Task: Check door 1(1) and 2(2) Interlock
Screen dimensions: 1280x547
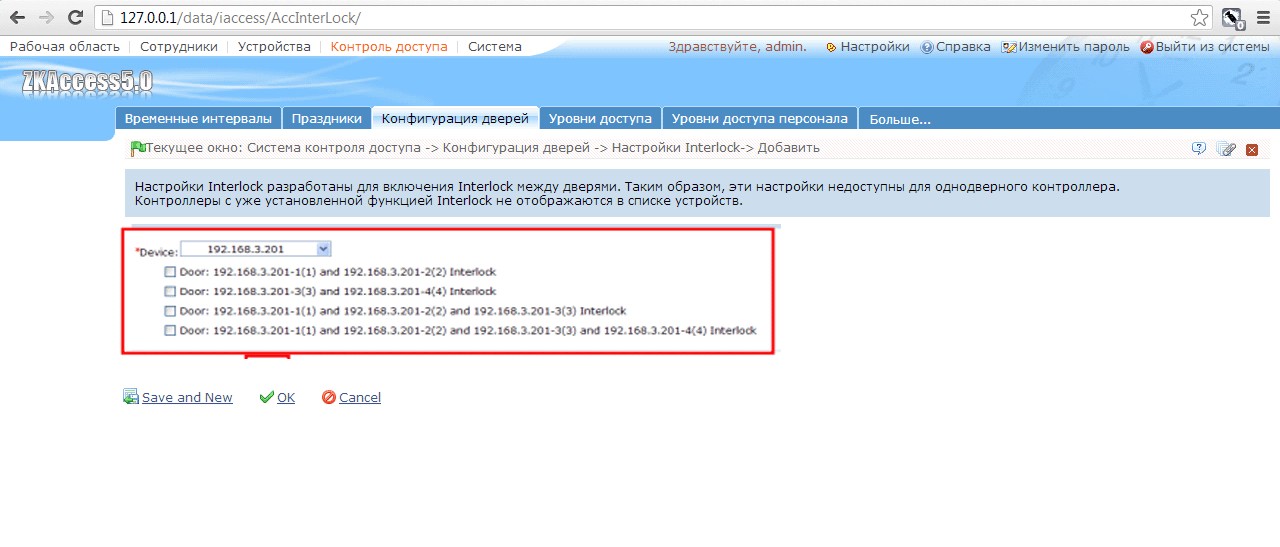Action: point(170,271)
